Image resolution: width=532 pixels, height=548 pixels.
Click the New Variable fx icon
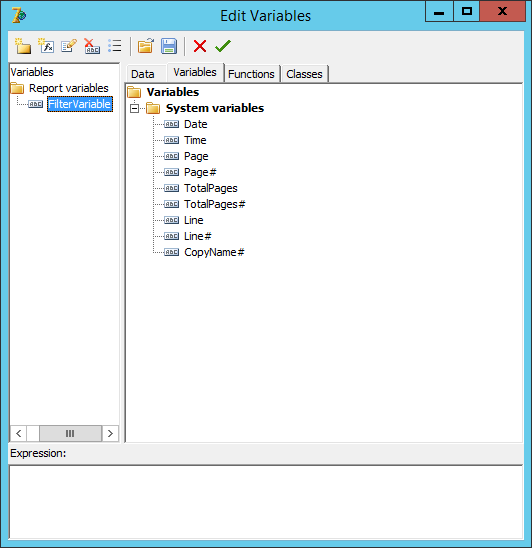coord(46,46)
